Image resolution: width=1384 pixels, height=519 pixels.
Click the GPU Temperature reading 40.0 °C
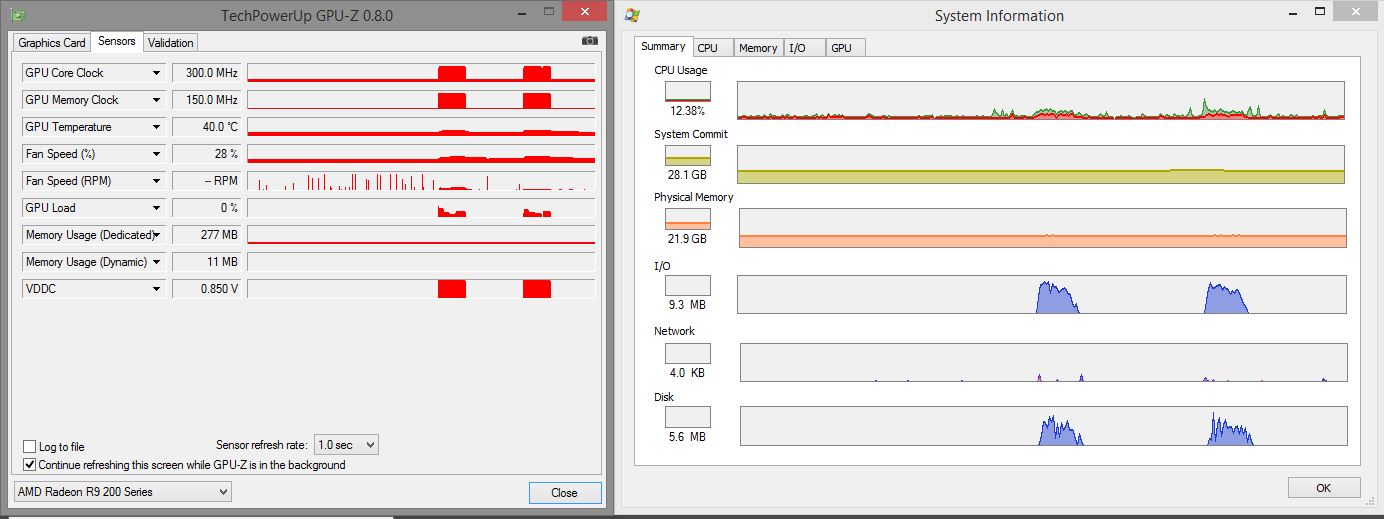click(x=207, y=127)
